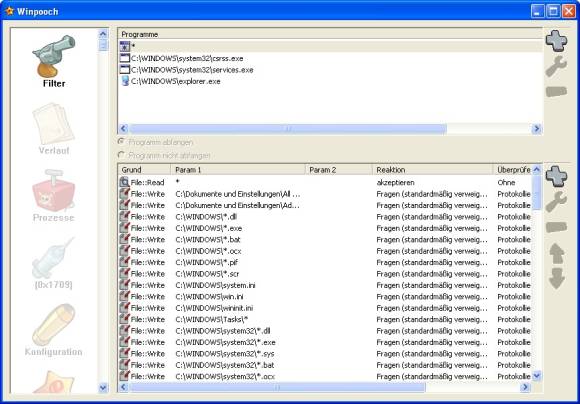Click right arrow of Programme horizontal scrollbar
580x404 pixels.
pyautogui.click(x=536, y=129)
